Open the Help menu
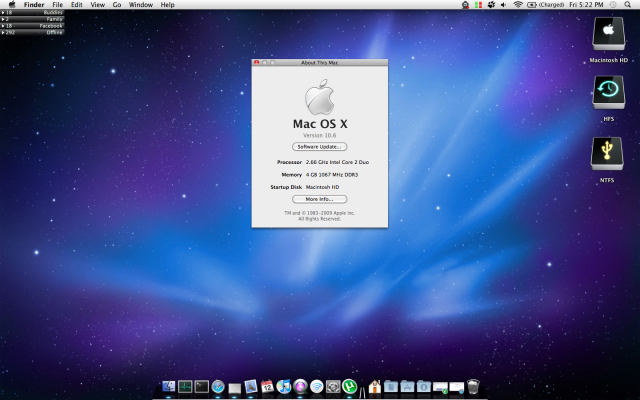 (x=167, y=4)
